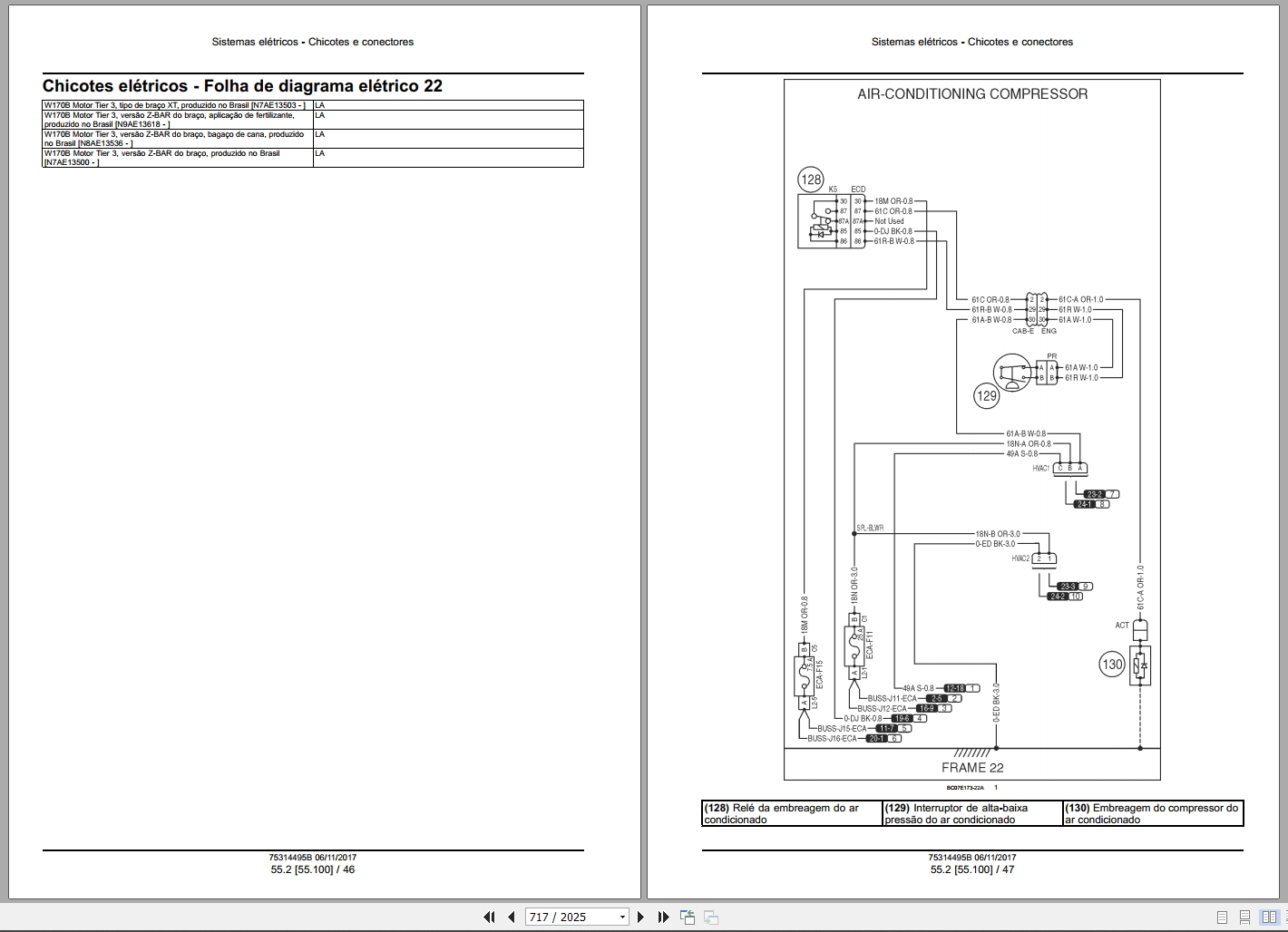Open the page number dropdown arrow
This screenshot has width=1288, height=932.
[622, 917]
